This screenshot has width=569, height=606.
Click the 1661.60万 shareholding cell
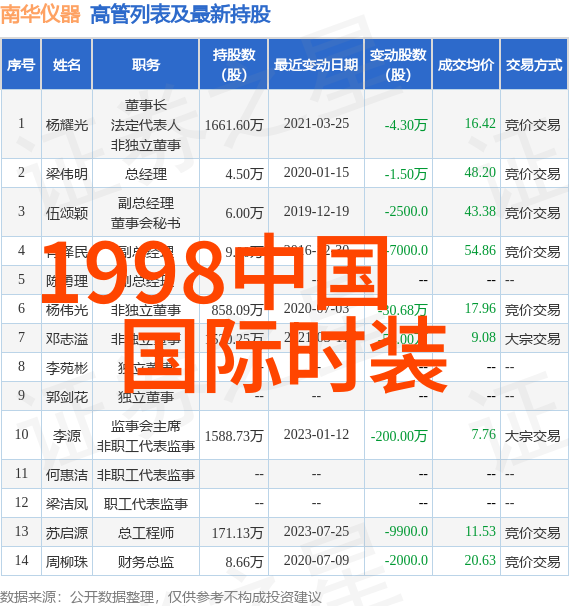click(234, 125)
